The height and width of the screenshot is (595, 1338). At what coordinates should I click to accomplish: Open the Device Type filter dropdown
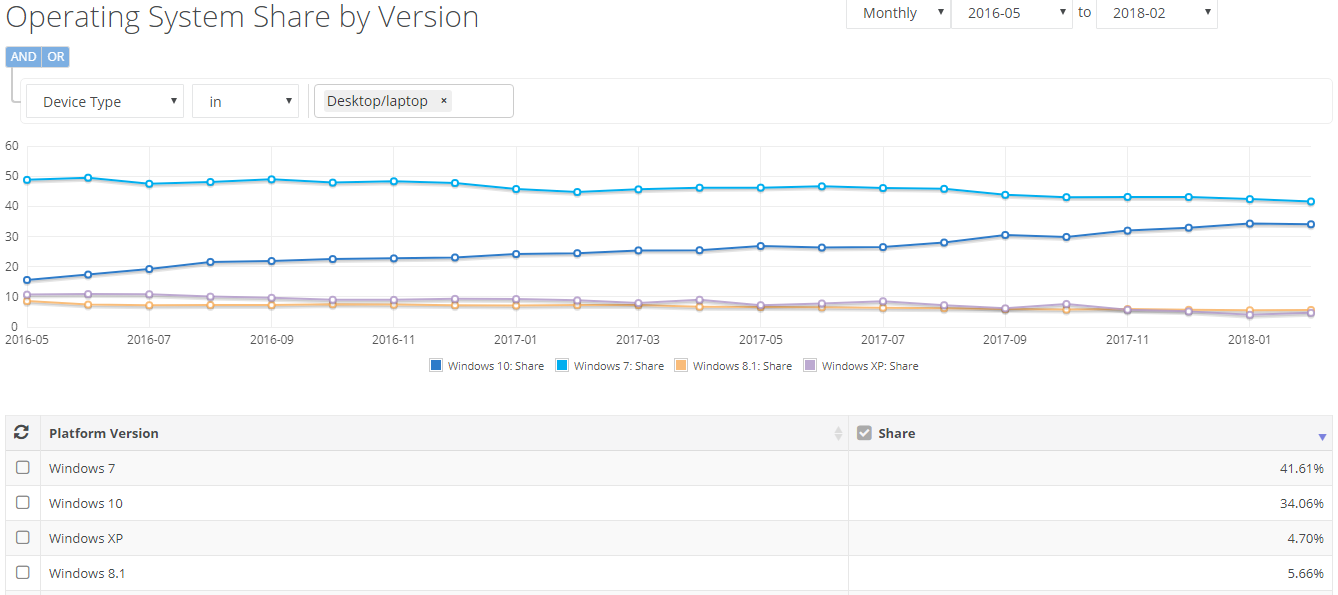click(x=105, y=101)
